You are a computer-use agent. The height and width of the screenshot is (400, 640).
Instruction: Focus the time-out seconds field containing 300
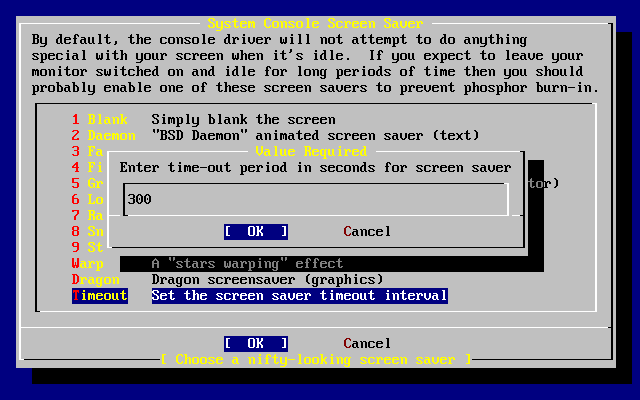pyautogui.click(x=316, y=200)
